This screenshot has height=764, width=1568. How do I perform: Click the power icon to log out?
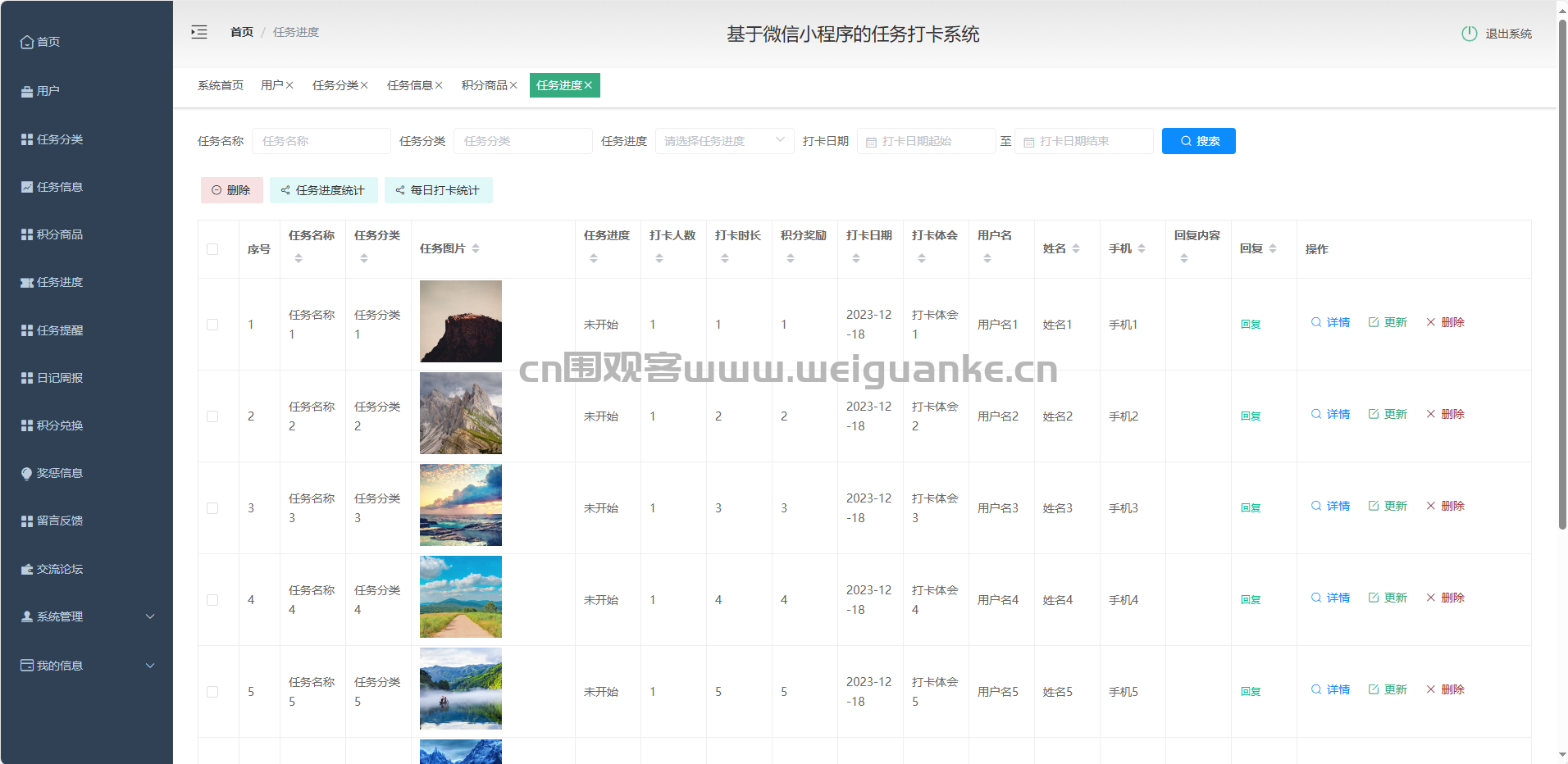tap(1469, 34)
